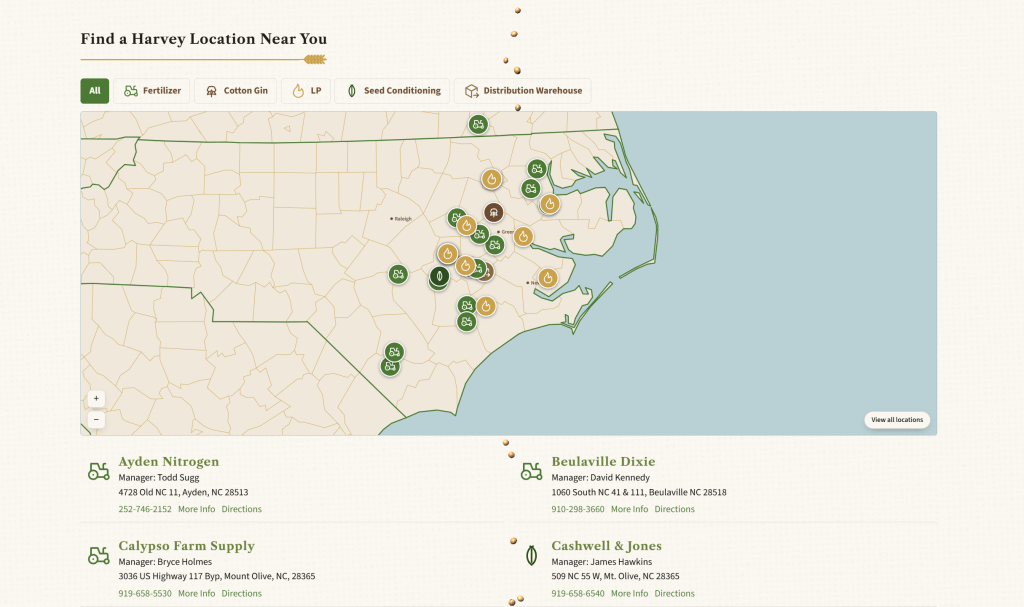This screenshot has height=607, width=1024.
Task: Click northeasternmost fertilizer marker near the sound
Action: point(537,169)
